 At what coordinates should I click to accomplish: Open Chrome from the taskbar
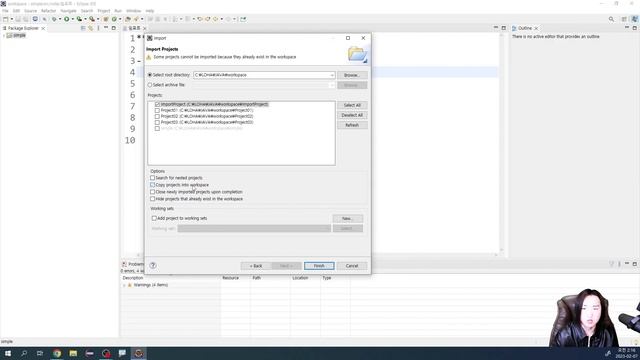[x=57, y=353]
